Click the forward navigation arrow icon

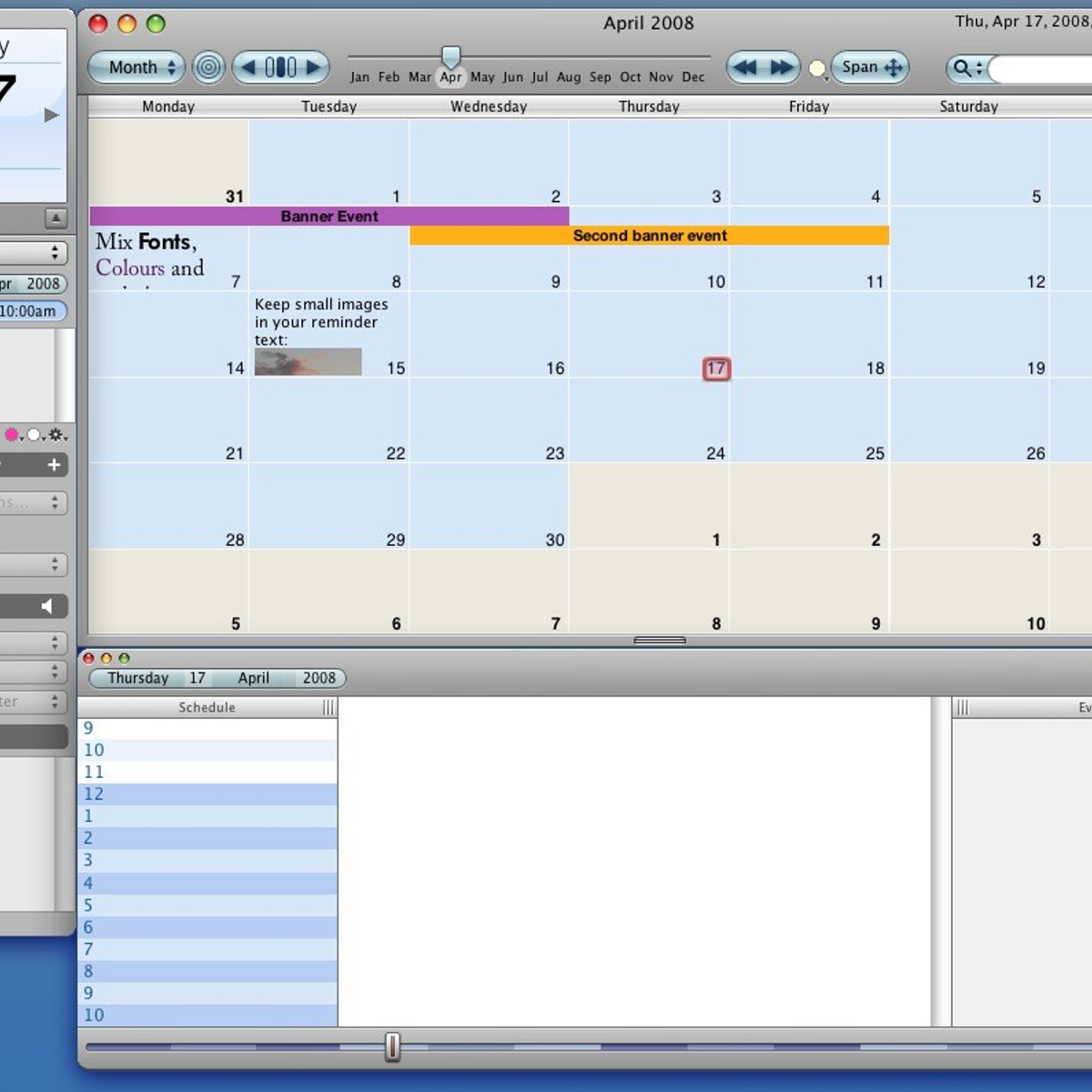pyautogui.click(x=313, y=67)
